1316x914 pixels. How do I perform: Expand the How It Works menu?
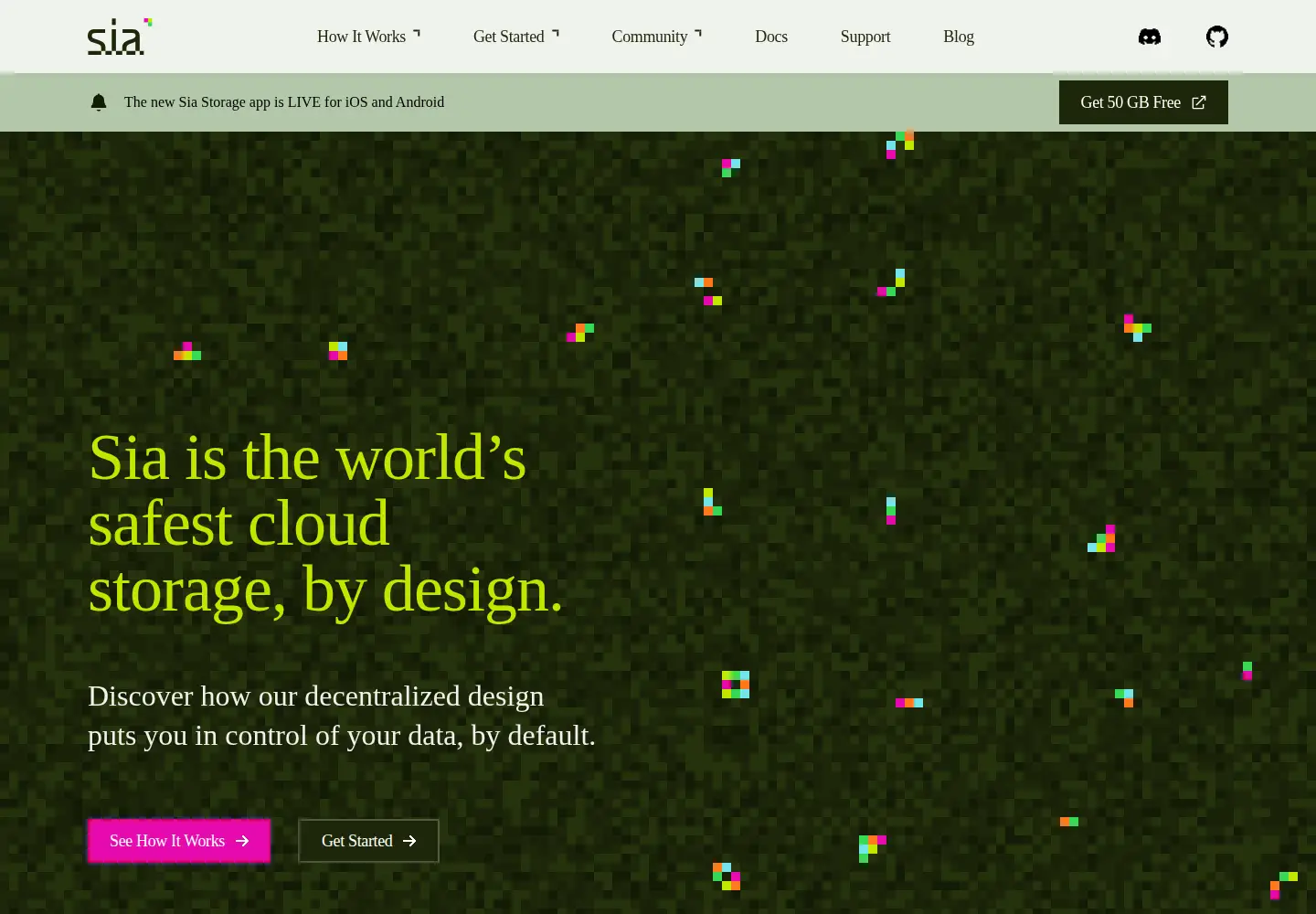368,37
